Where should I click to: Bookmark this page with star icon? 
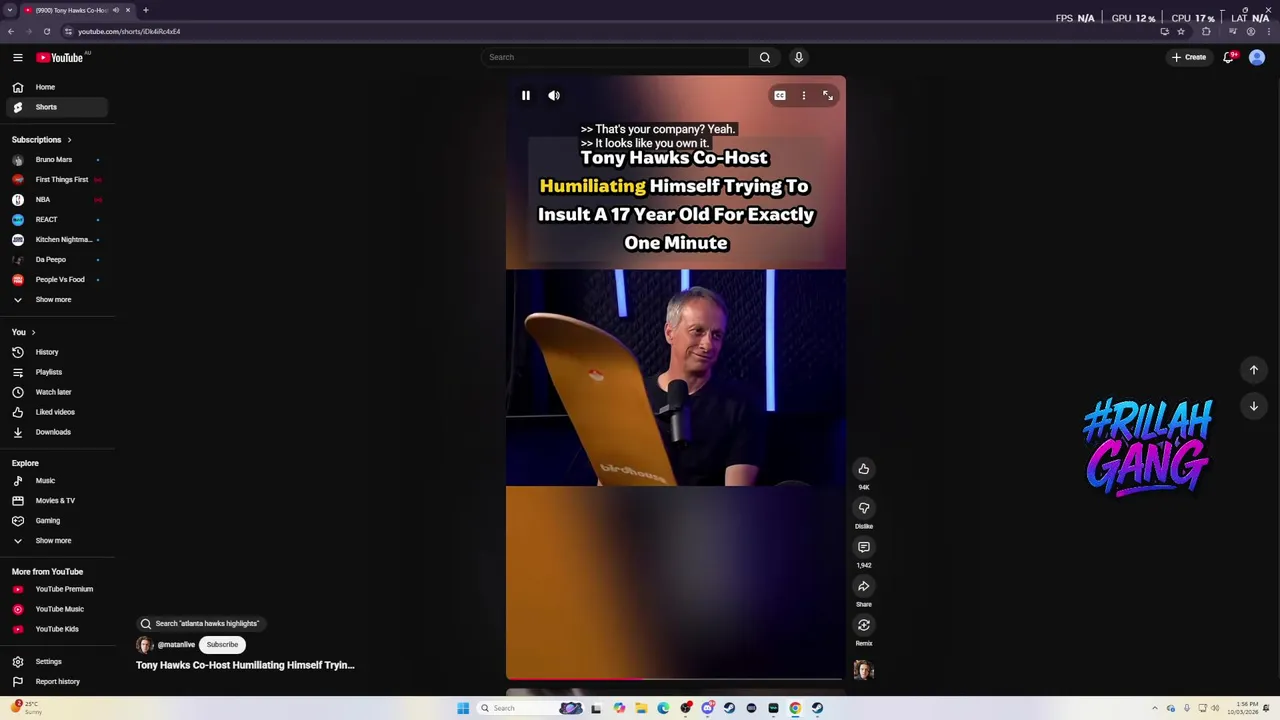click(1181, 32)
